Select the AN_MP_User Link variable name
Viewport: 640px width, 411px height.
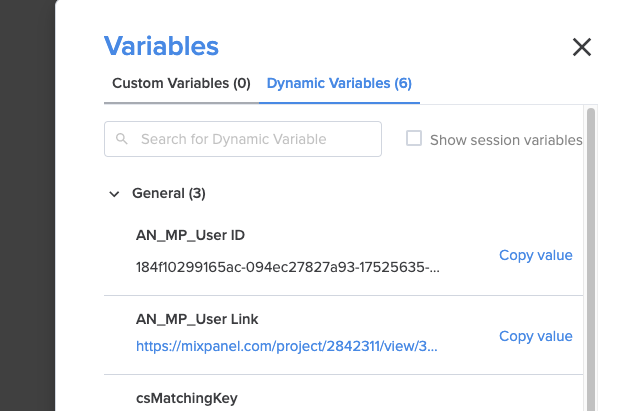[197, 319]
